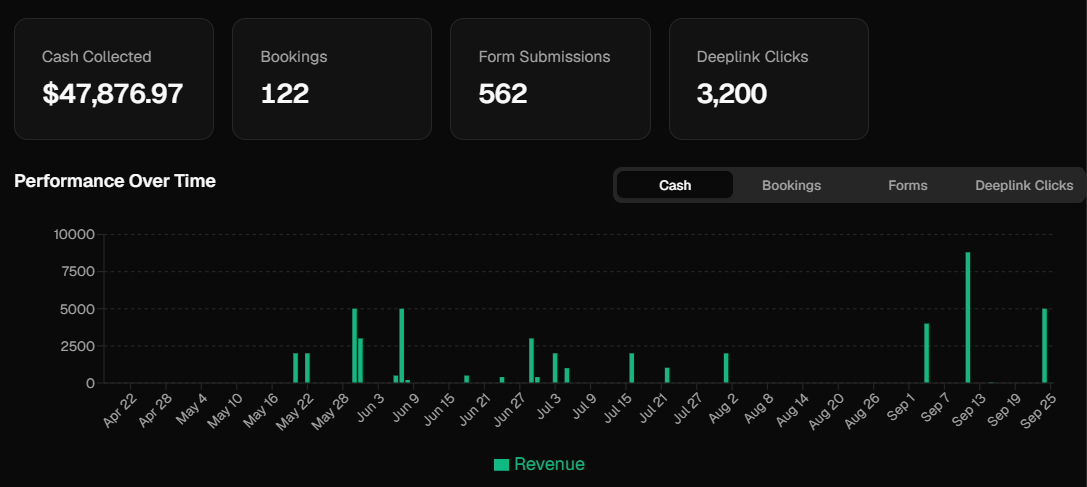Click the 10000 y-axis label
The image size is (1087, 487).
tap(73, 234)
